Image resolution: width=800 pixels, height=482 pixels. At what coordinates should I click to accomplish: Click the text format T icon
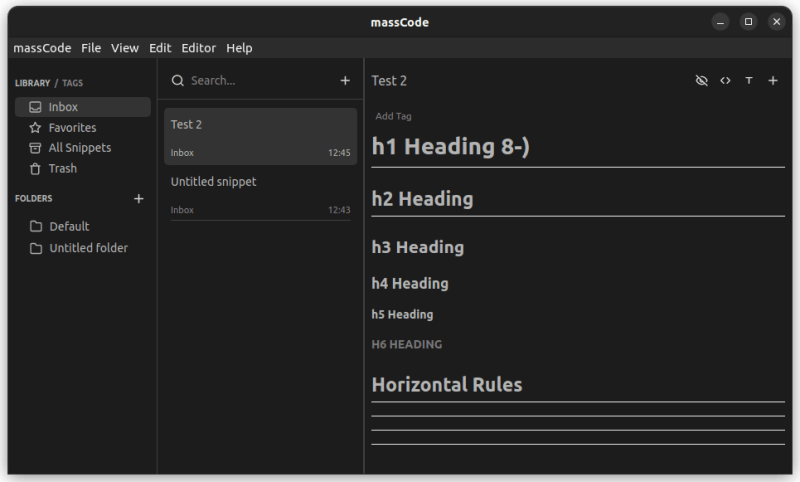click(749, 81)
